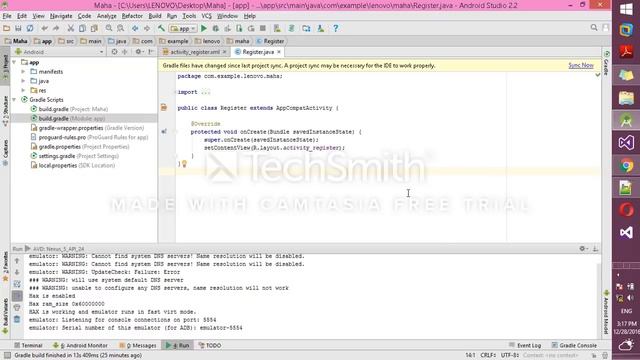The width and height of the screenshot is (640, 360).
Task: Navigate forward arrow icon
Action: [x=147, y=28]
